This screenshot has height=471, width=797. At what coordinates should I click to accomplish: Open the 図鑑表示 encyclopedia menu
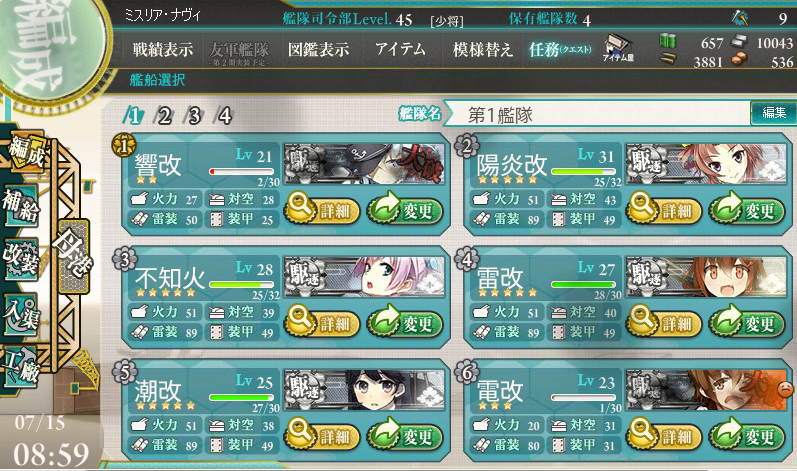[x=319, y=49]
